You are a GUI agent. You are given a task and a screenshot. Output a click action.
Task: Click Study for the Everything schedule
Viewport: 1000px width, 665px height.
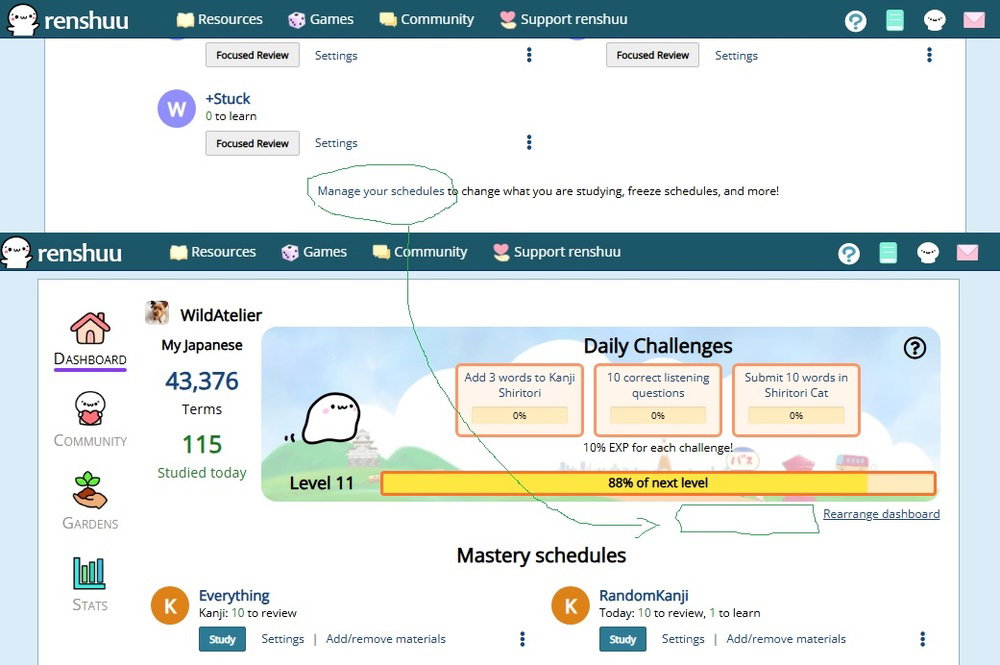click(223, 639)
